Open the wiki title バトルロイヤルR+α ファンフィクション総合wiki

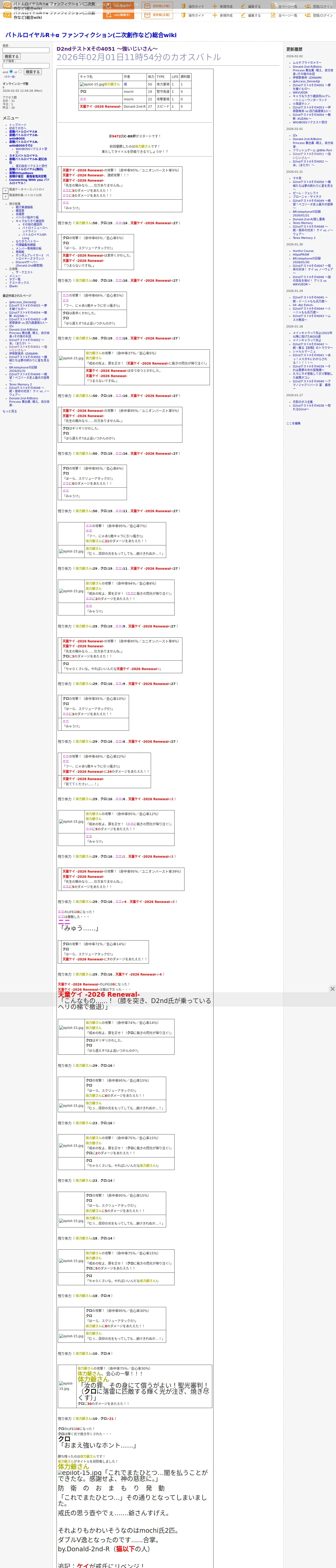click(x=91, y=35)
